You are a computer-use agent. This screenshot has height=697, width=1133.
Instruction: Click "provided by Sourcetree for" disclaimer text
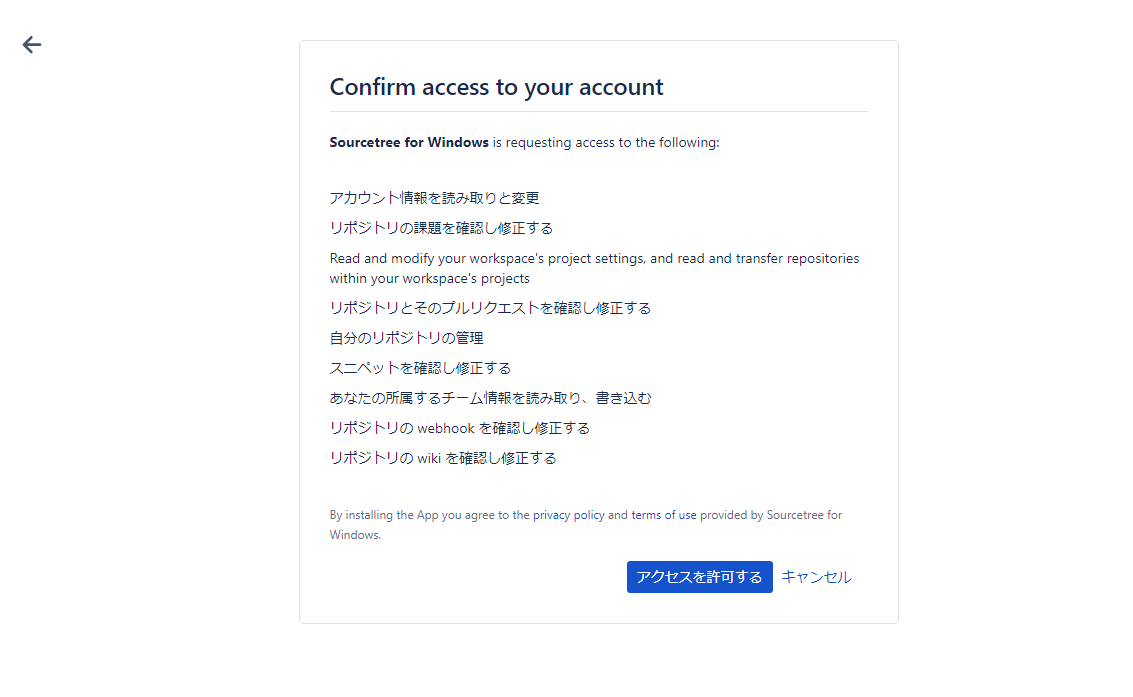point(770,515)
